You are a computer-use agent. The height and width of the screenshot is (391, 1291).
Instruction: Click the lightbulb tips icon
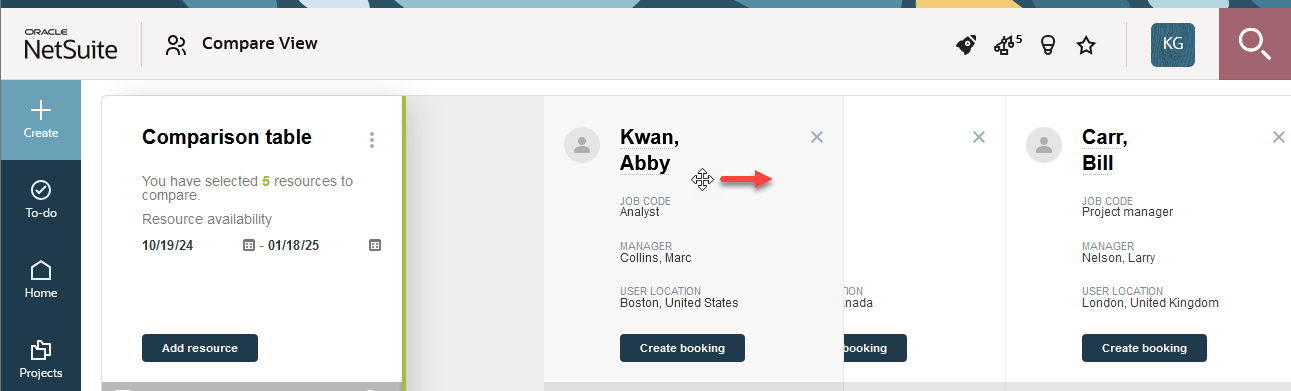tap(1048, 45)
